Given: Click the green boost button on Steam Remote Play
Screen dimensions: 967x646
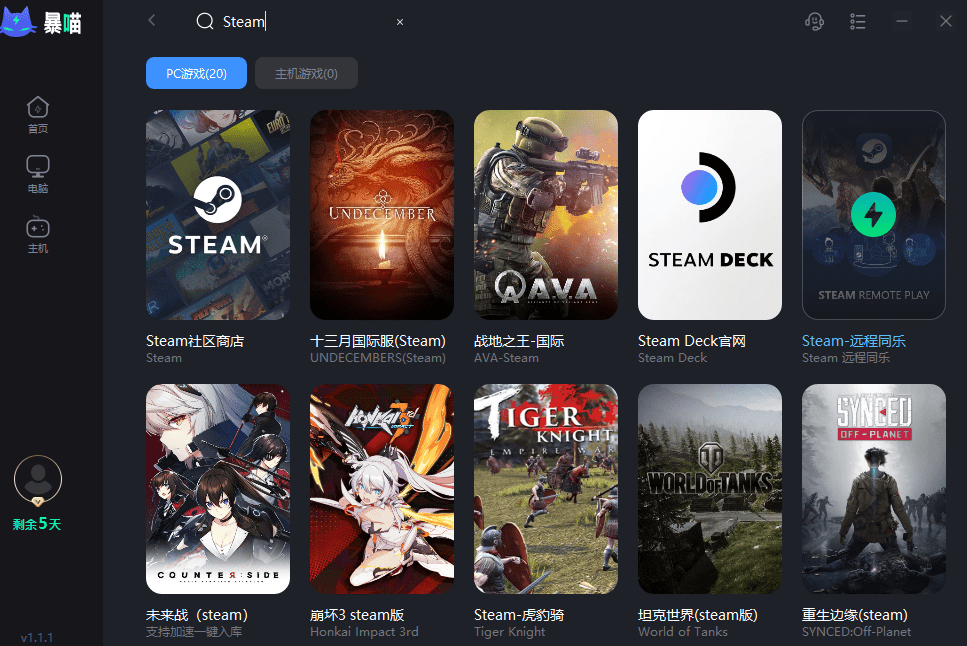Looking at the screenshot, I should [x=873, y=215].
